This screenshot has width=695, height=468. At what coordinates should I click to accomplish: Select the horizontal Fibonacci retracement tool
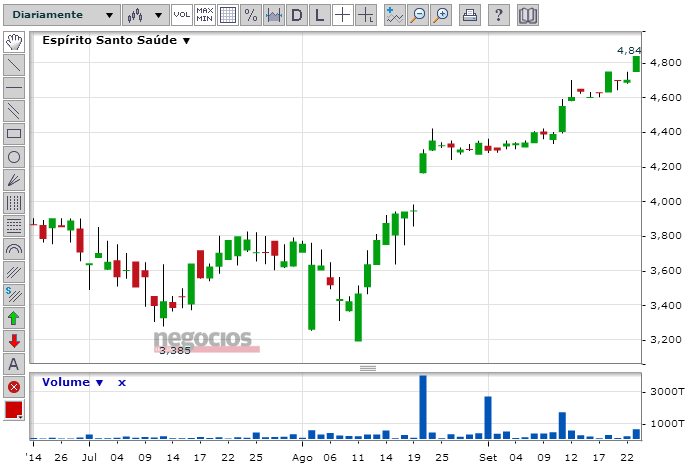(14, 226)
